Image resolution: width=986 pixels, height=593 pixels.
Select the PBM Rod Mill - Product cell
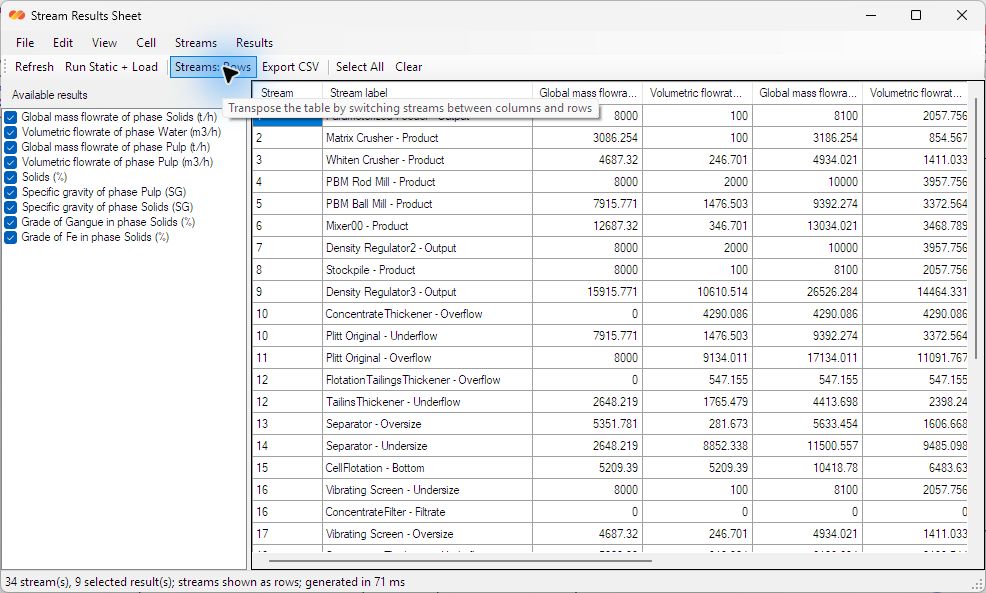[x=427, y=182]
